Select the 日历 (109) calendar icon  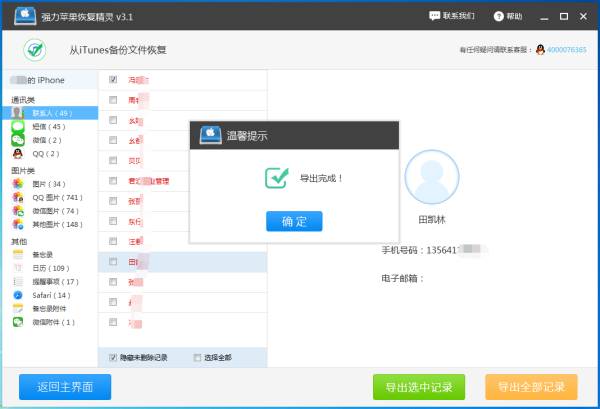coord(18,268)
